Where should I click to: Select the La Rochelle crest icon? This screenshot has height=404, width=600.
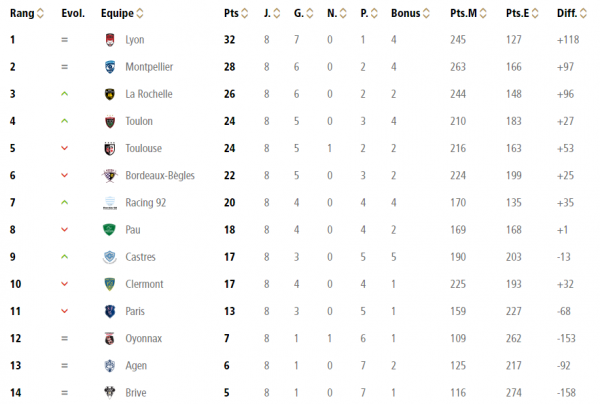coord(110,94)
